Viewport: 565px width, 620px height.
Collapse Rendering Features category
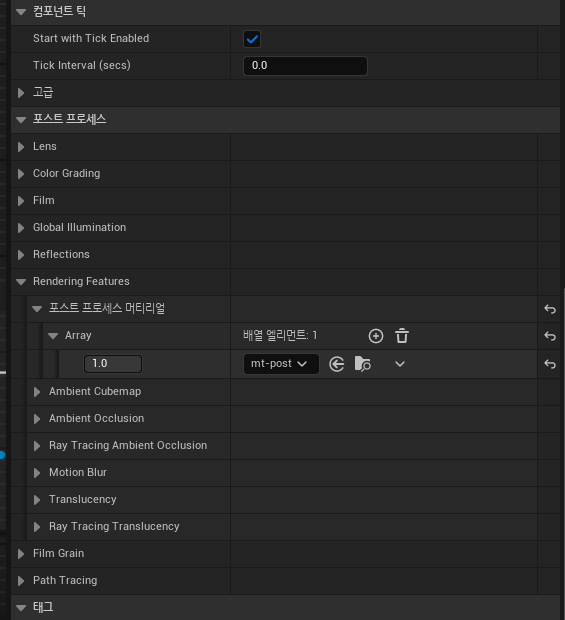21,282
